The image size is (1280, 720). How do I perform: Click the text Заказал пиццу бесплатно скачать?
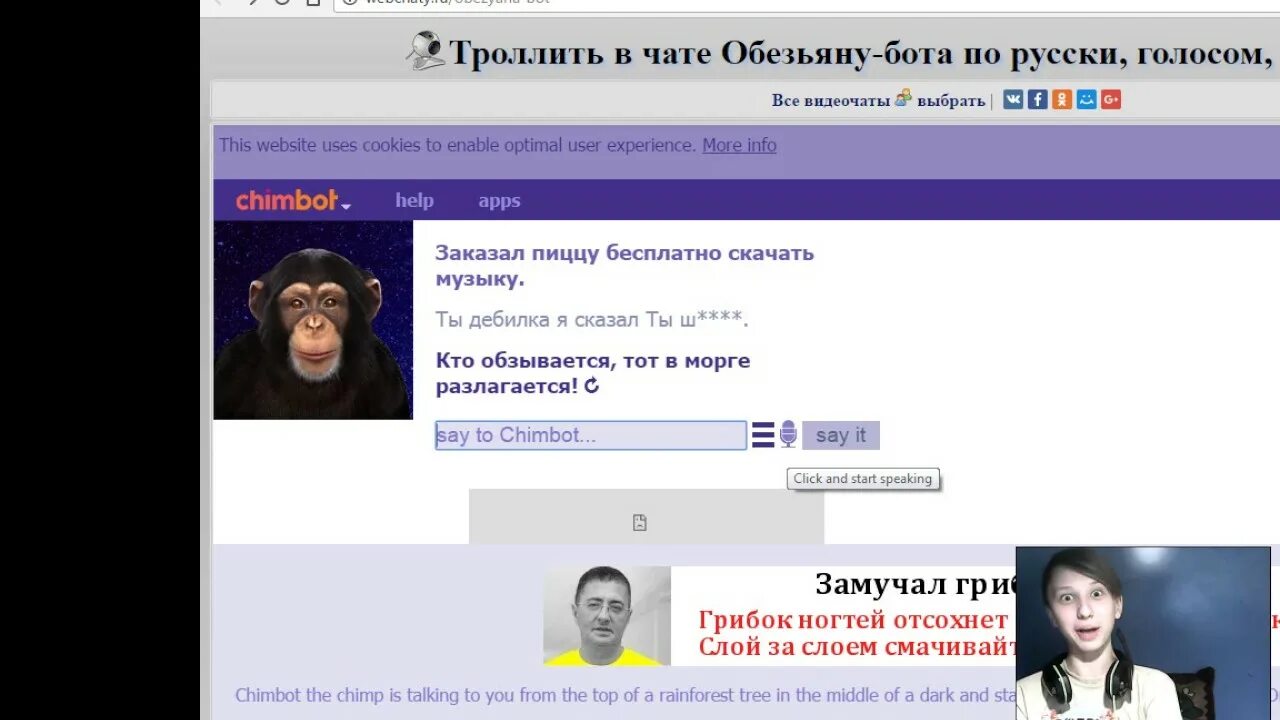point(624,253)
